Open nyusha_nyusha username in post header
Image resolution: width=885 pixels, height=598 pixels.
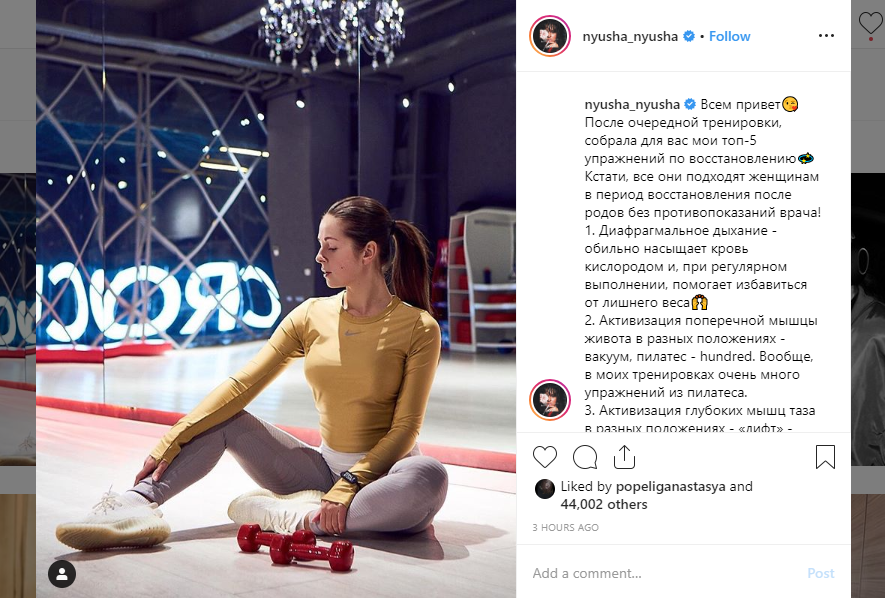pos(630,36)
